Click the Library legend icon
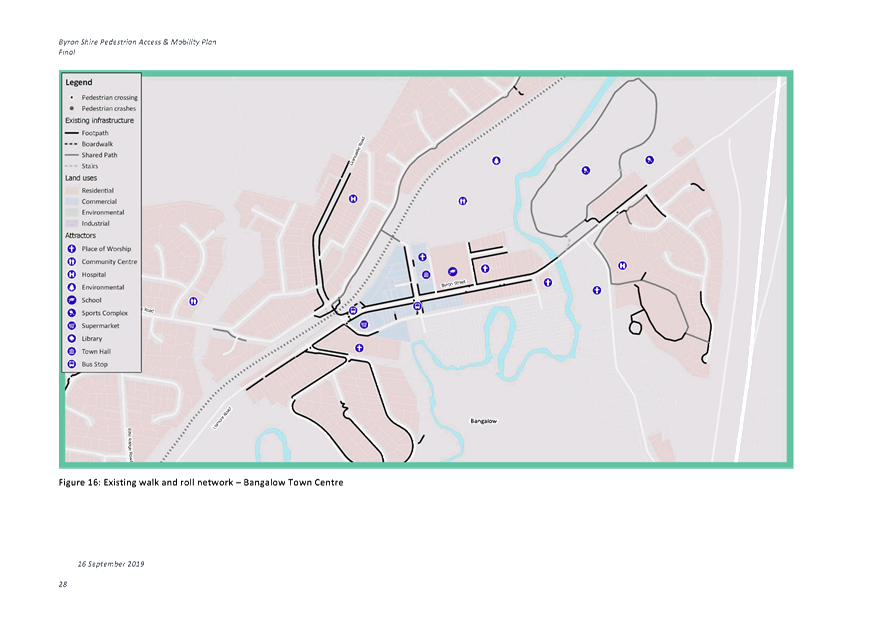This screenshot has height=619, width=875. [71, 339]
